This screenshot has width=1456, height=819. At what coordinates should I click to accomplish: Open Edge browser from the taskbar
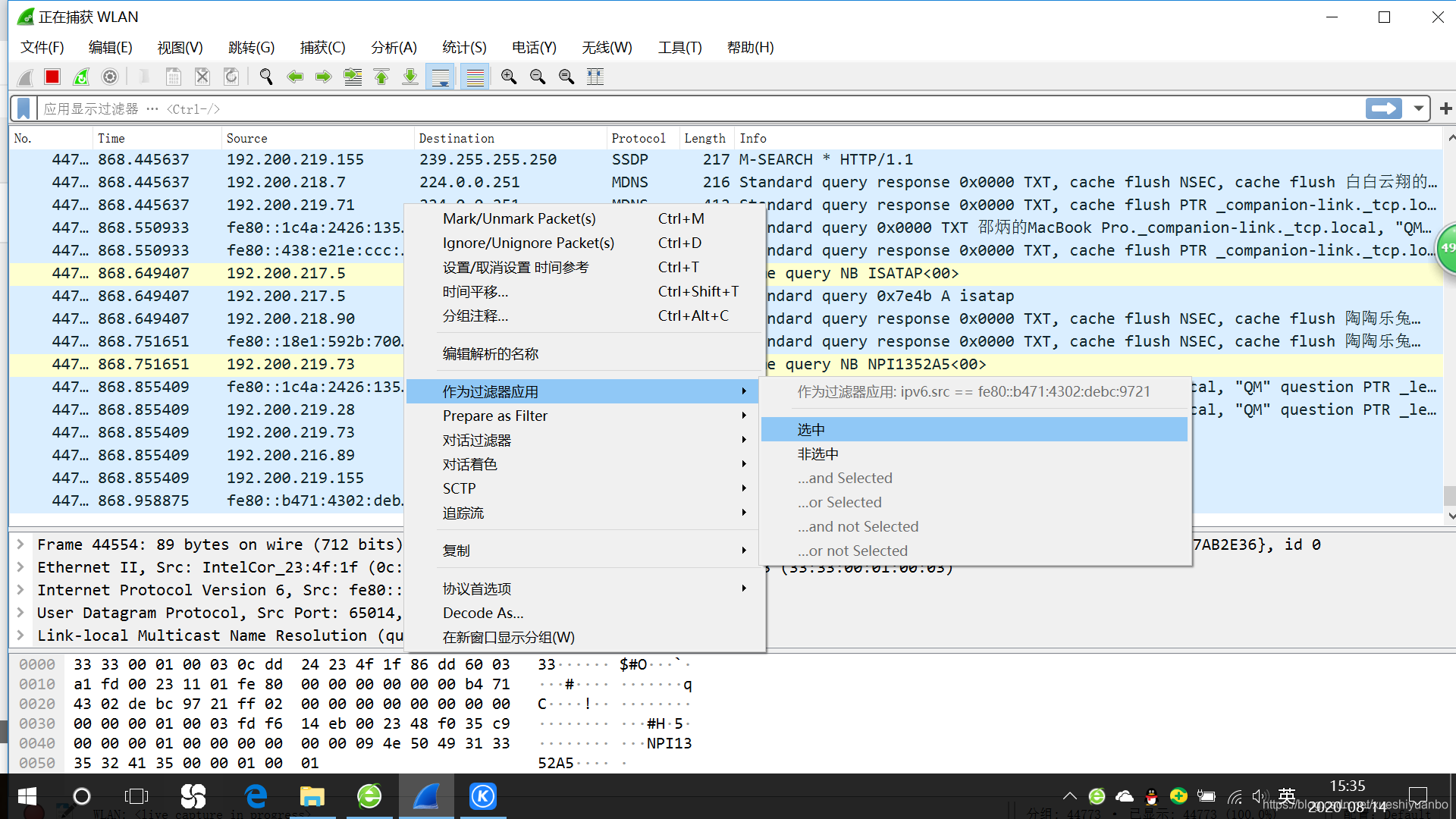pyautogui.click(x=256, y=796)
